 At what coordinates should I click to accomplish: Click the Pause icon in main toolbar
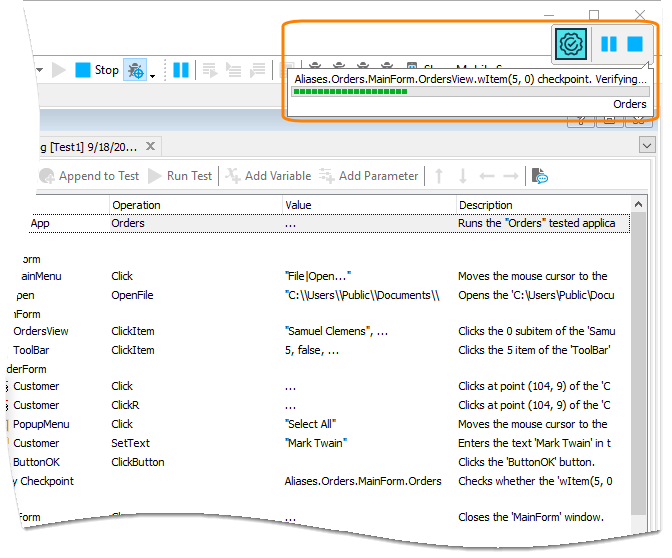pyautogui.click(x=181, y=70)
